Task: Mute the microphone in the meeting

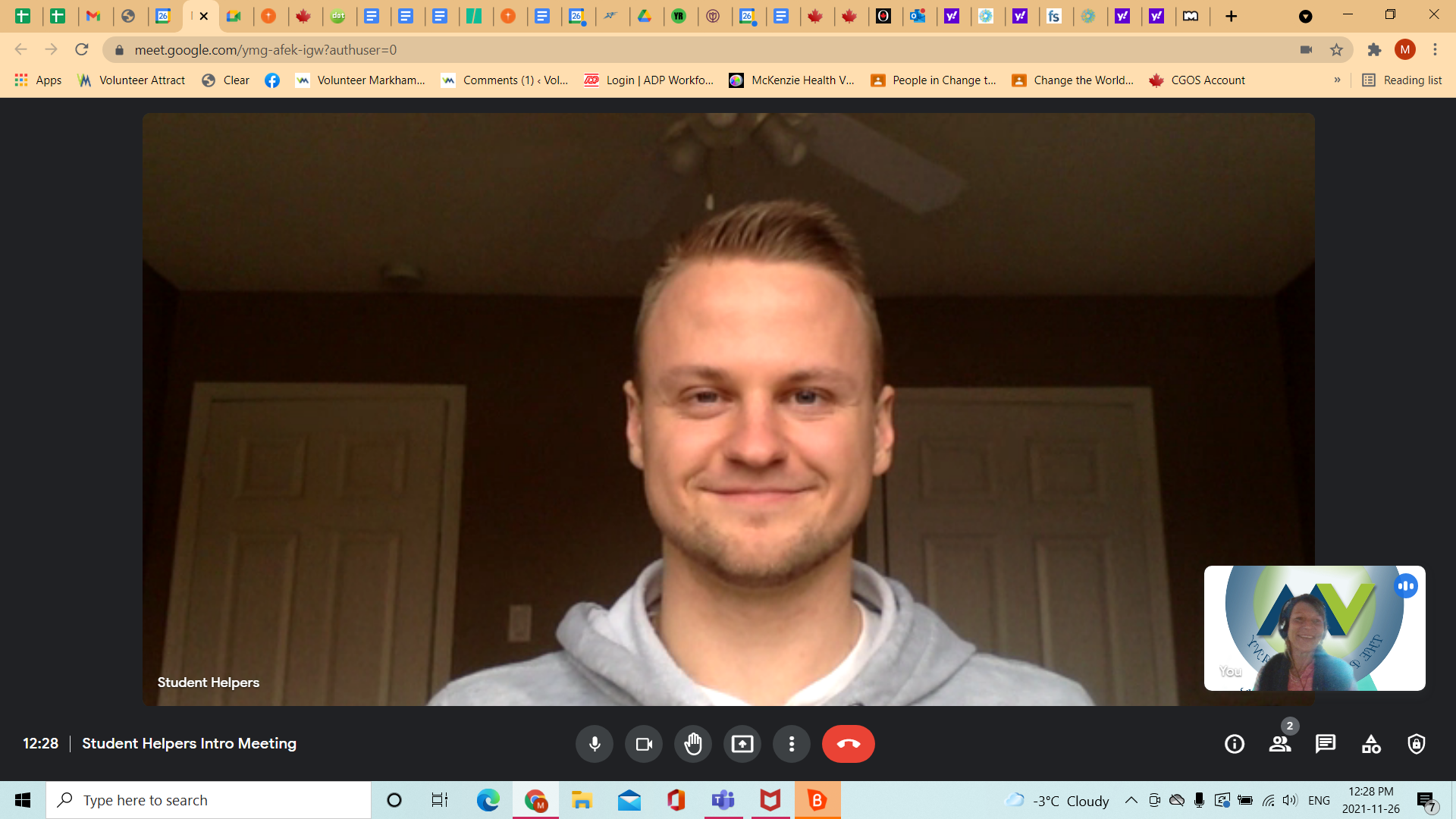Action: 595,744
